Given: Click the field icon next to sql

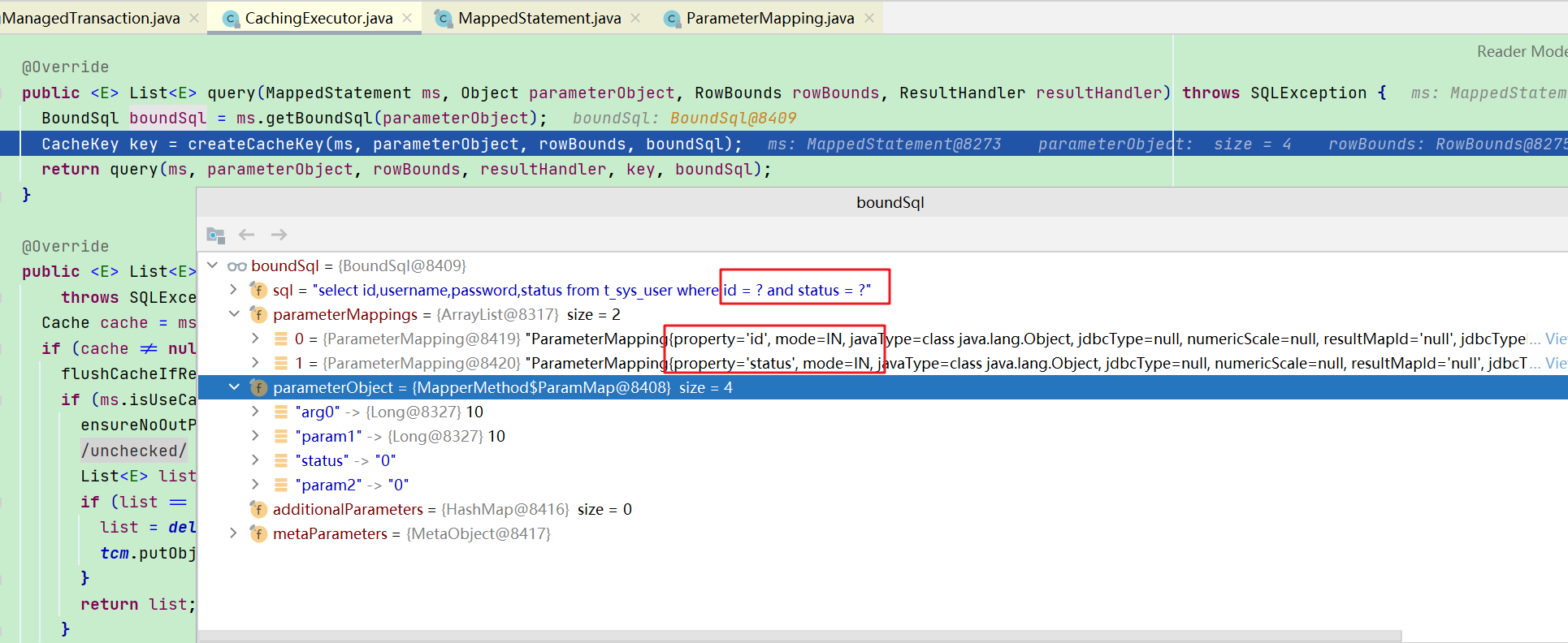Looking at the screenshot, I should pyautogui.click(x=258, y=290).
